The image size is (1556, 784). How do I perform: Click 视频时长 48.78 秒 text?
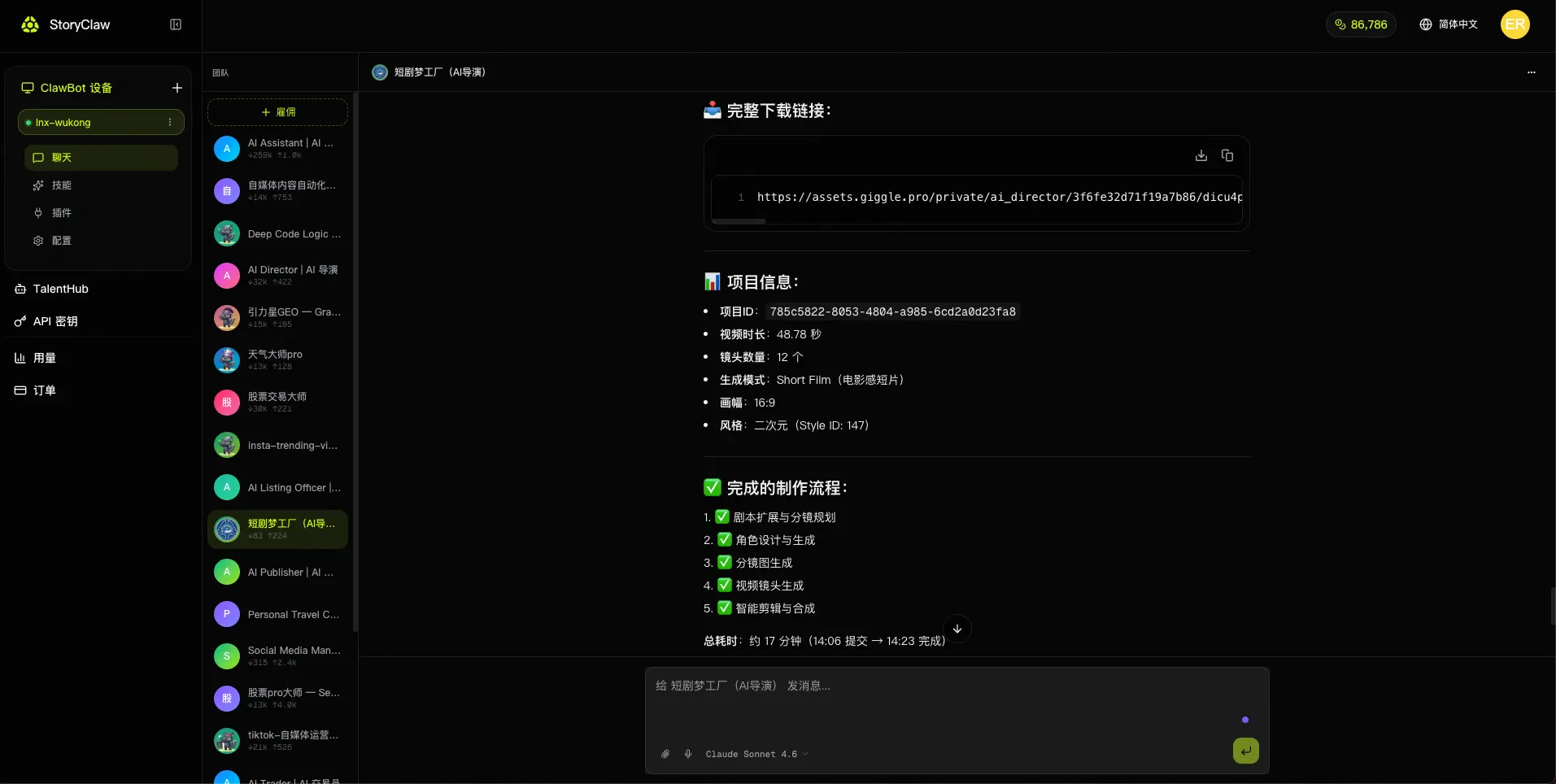[x=769, y=334]
